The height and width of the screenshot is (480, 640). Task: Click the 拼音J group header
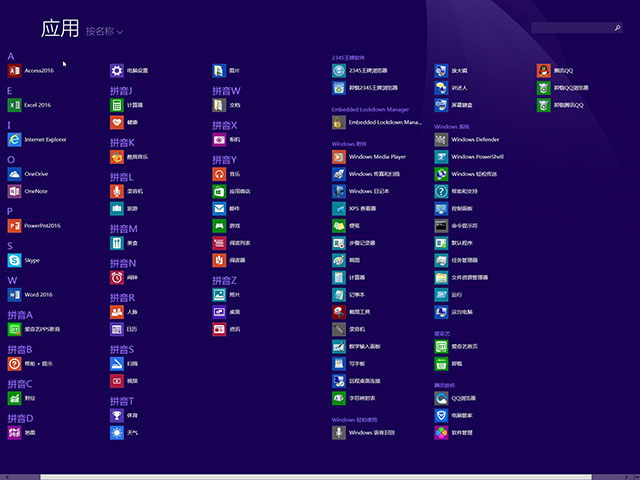click(x=121, y=91)
